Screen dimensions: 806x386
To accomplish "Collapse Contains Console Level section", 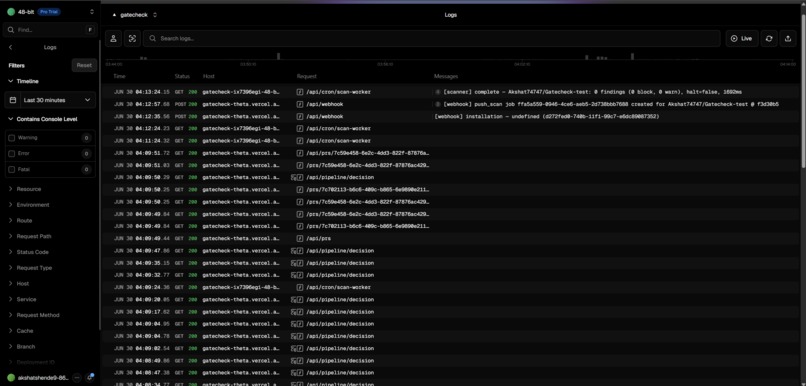I will click(x=43, y=119).
